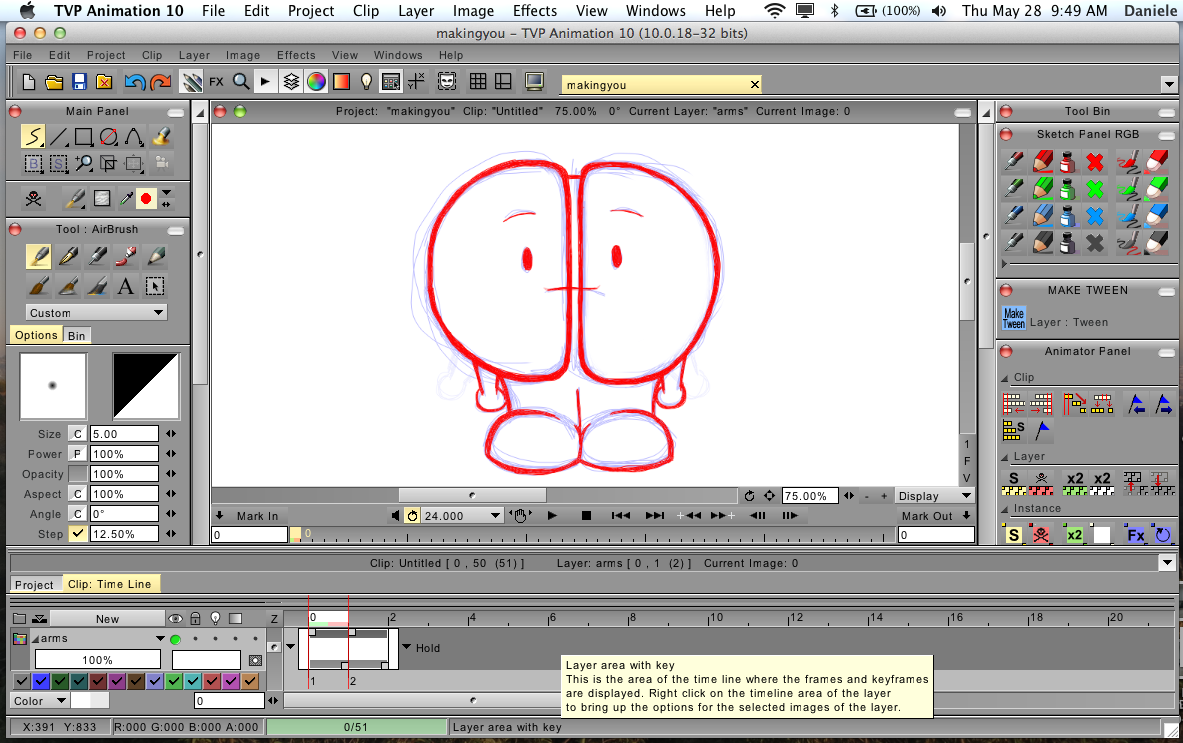The height and width of the screenshot is (743, 1183).
Task: Toggle the cyan color group checkbox
Action: [193, 681]
